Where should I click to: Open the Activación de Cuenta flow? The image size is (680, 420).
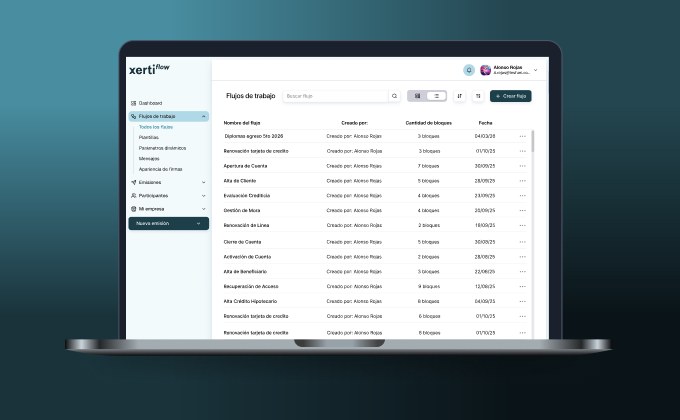(x=247, y=257)
